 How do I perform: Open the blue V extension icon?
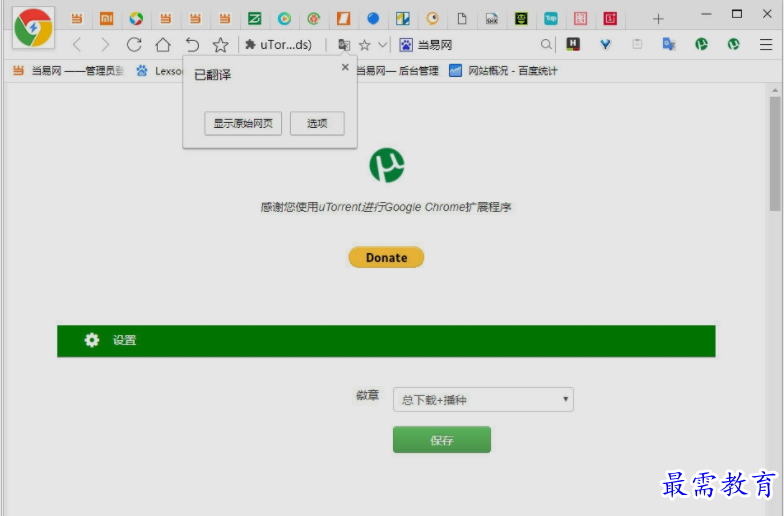[606, 44]
